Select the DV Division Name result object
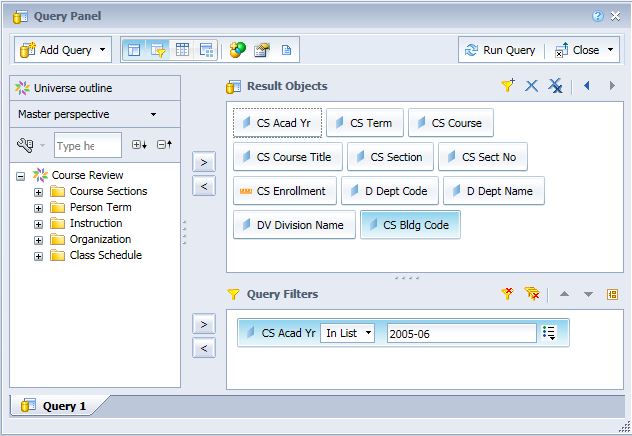This screenshot has height=436, width=632. point(294,225)
